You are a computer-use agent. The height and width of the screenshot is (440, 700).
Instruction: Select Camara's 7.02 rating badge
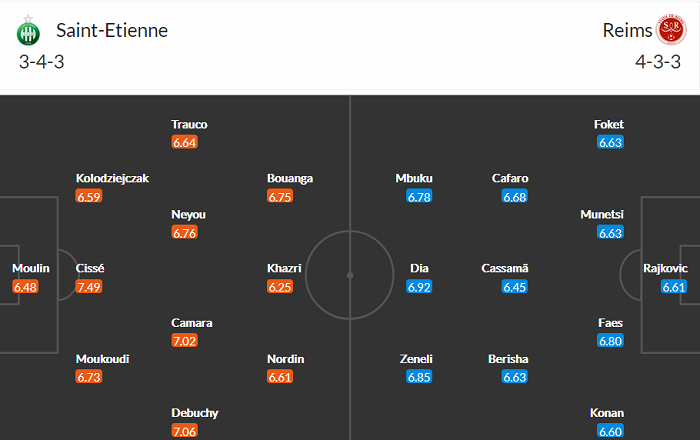(x=185, y=341)
